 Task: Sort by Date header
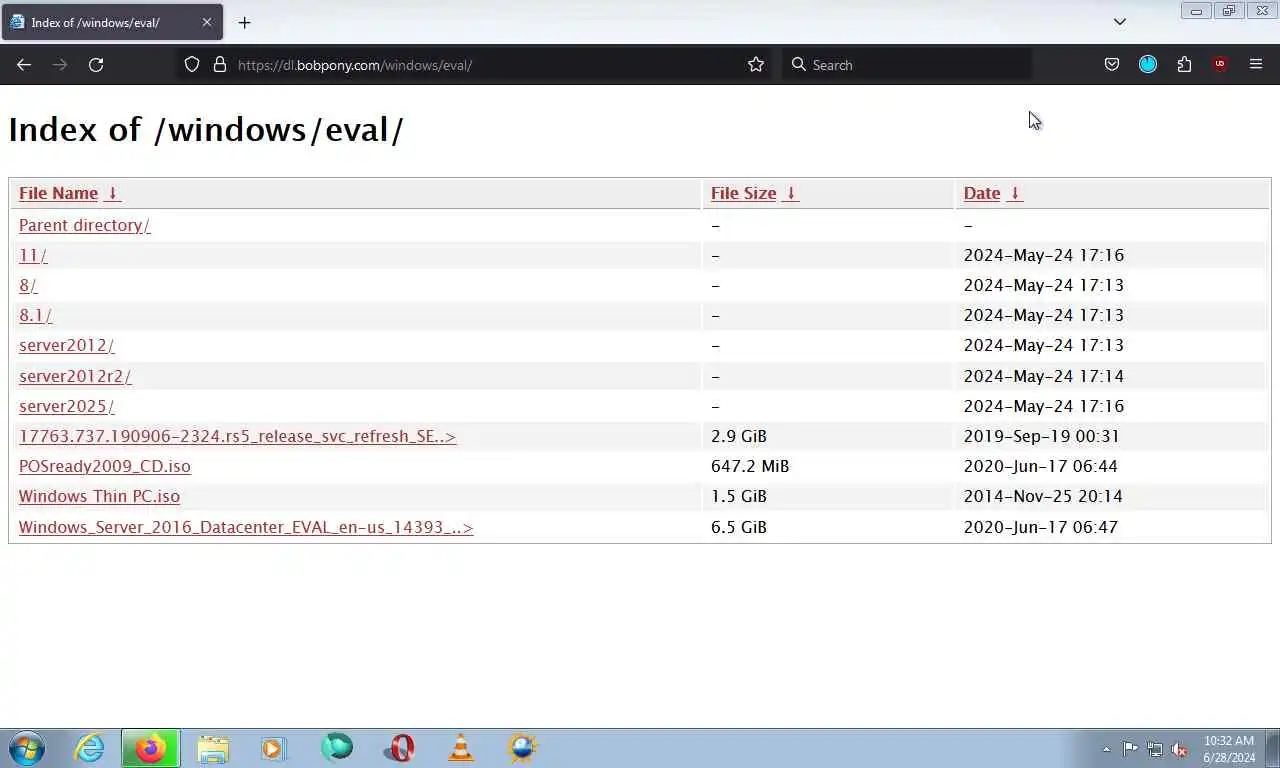click(982, 193)
